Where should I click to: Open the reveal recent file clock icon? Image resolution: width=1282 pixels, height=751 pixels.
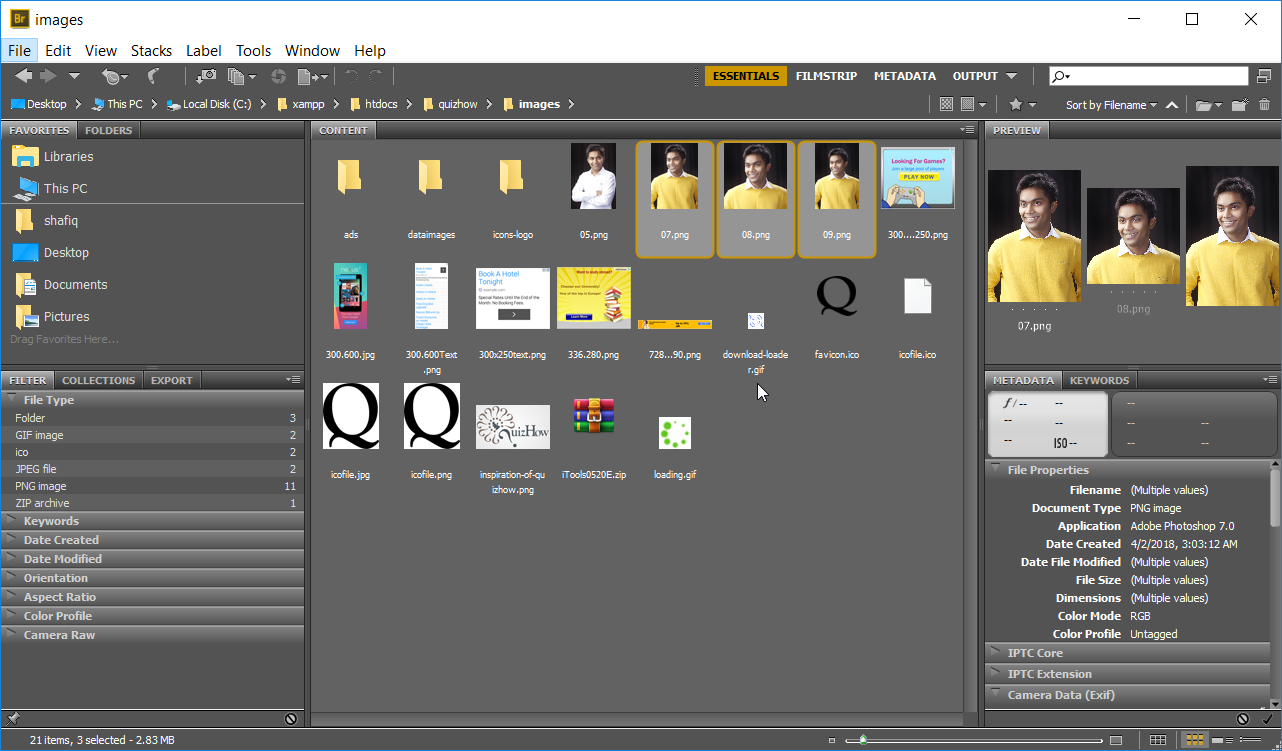(x=114, y=76)
